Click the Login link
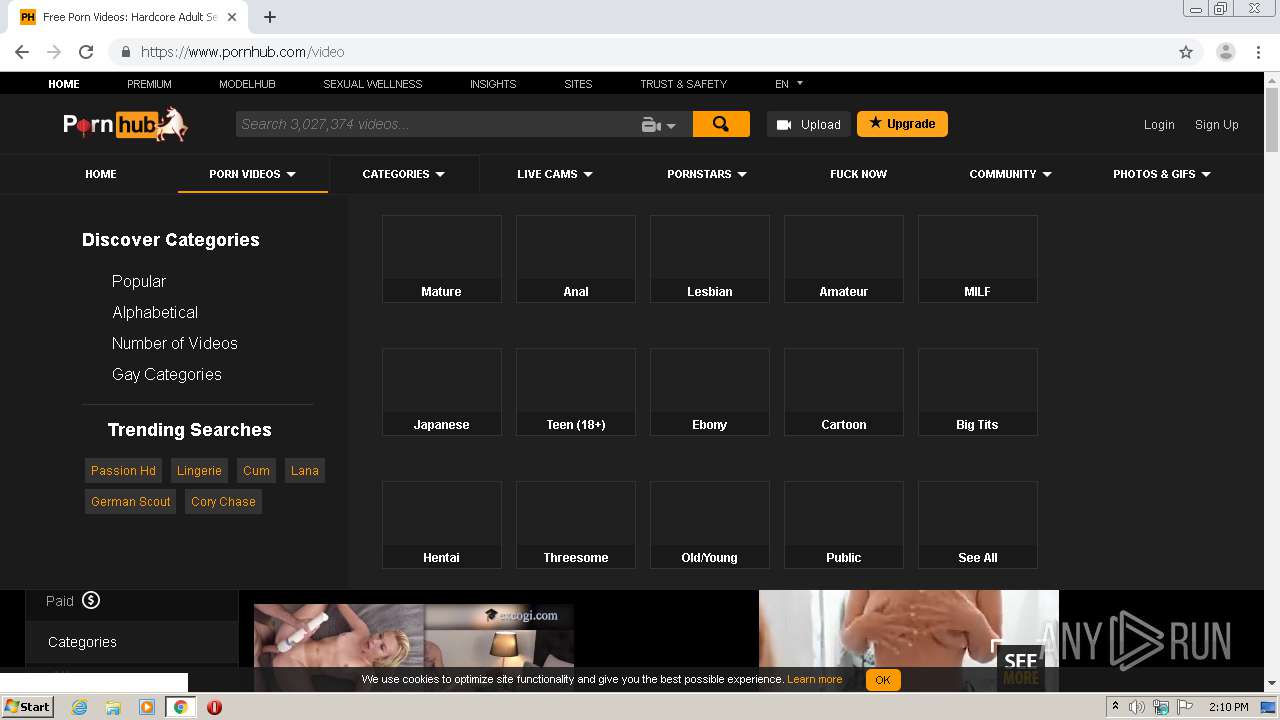Image resolution: width=1280 pixels, height=720 pixels. click(x=1159, y=125)
